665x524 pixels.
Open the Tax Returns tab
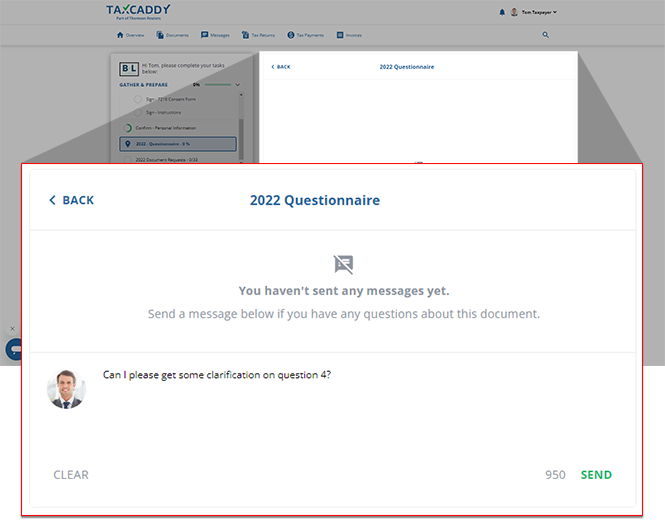tap(258, 35)
